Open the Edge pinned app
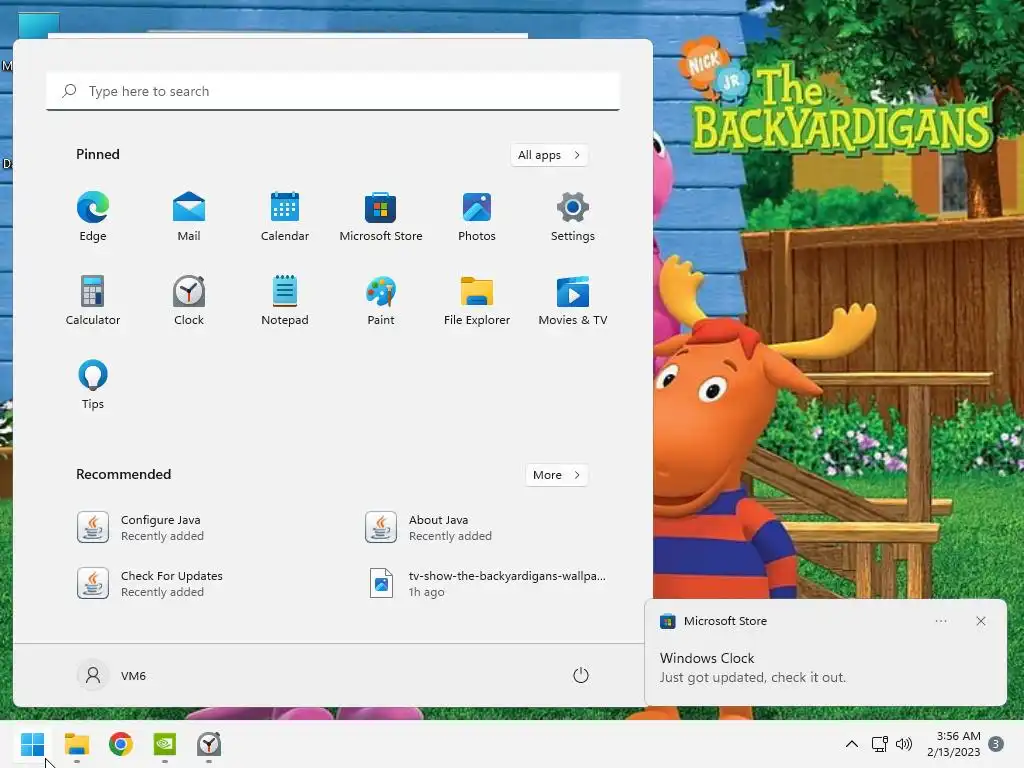Image resolution: width=1024 pixels, height=768 pixels. point(93,217)
